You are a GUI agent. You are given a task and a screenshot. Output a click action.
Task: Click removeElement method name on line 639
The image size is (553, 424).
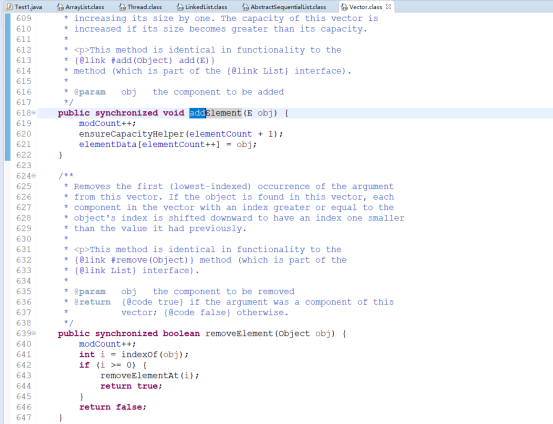[239, 333]
